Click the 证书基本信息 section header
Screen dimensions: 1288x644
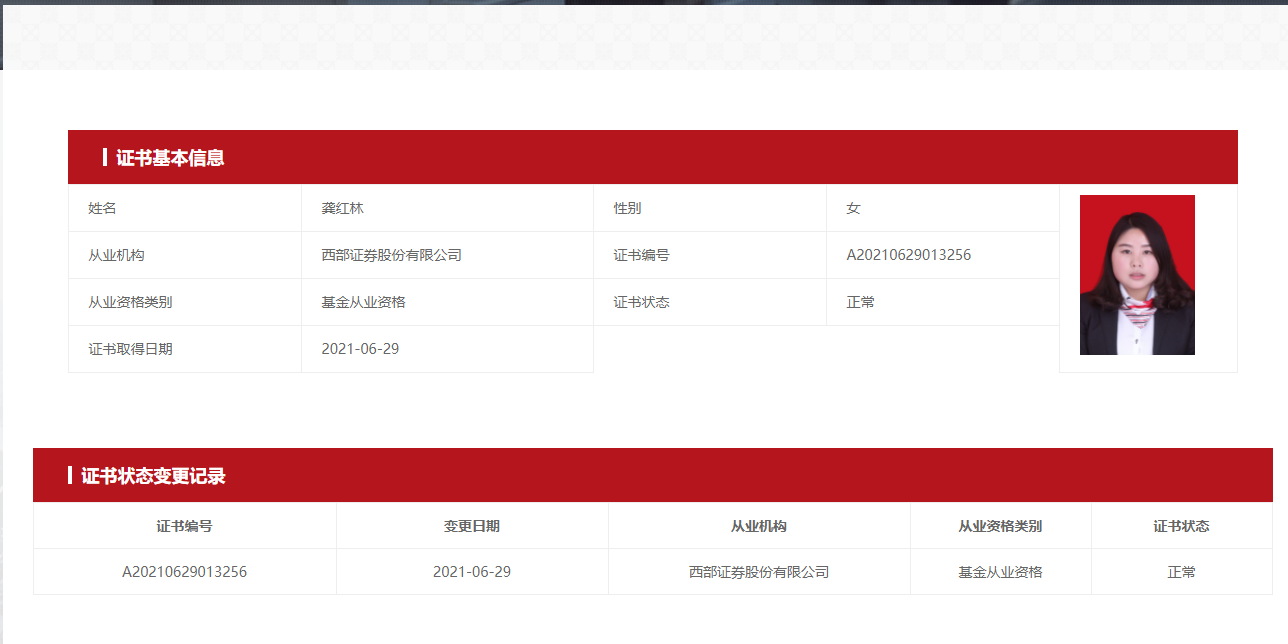pos(170,158)
